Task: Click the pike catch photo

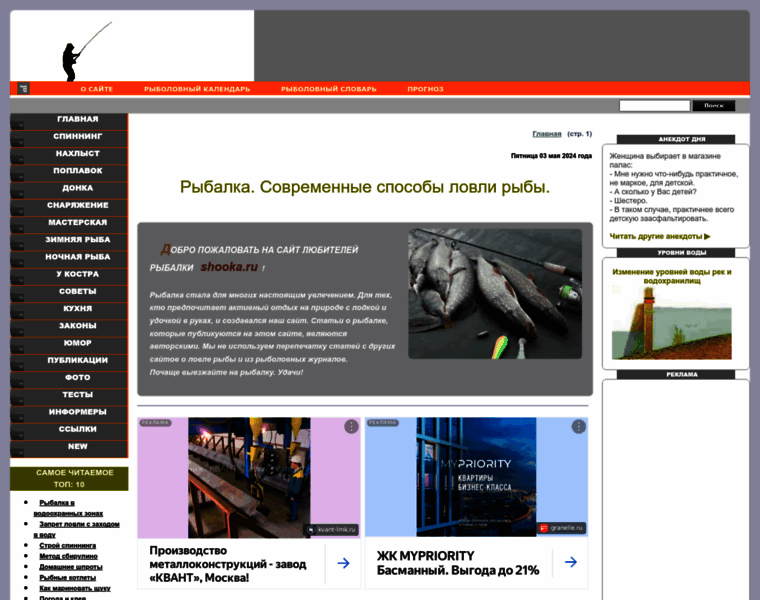Action: click(x=495, y=294)
